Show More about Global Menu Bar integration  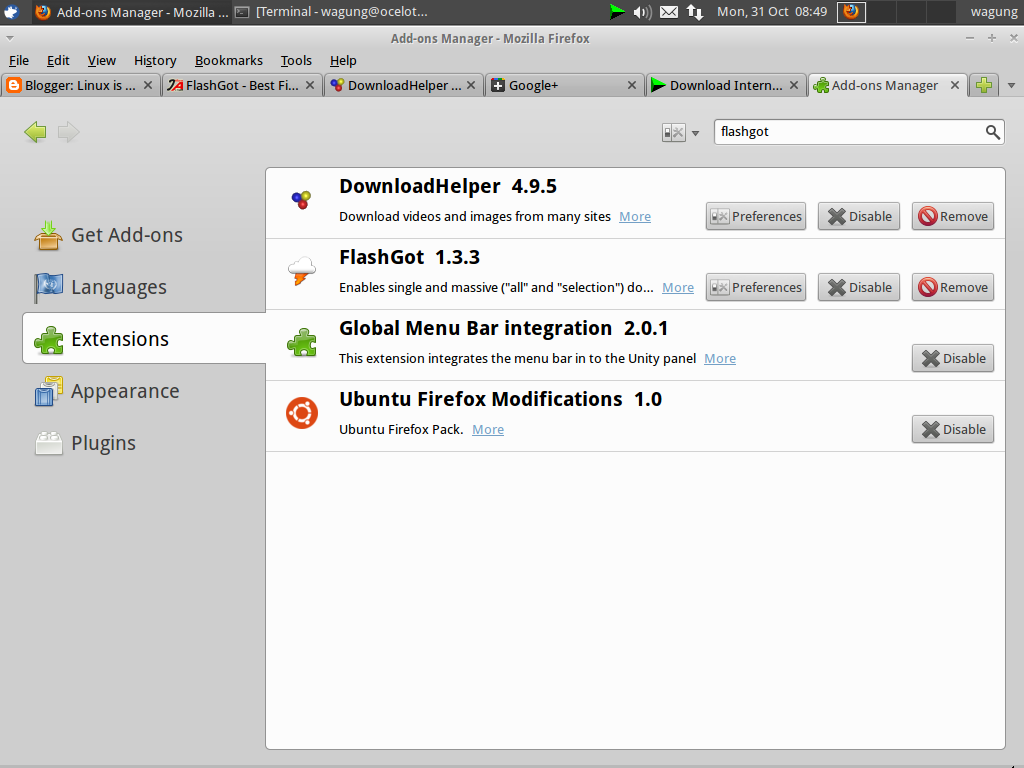(720, 359)
